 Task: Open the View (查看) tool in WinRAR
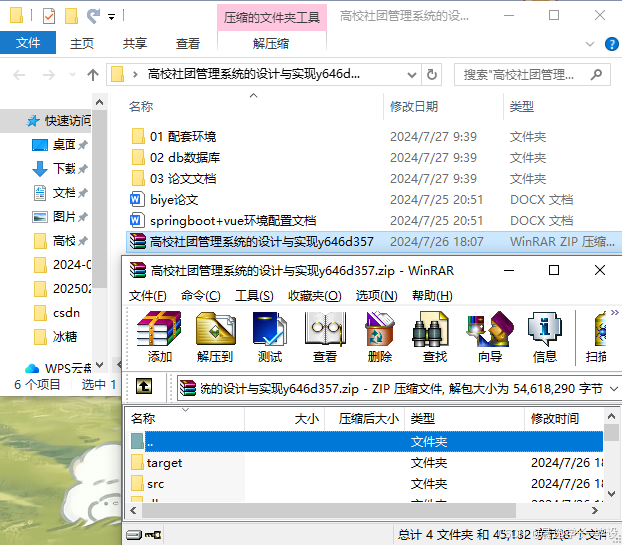point(325,337)
